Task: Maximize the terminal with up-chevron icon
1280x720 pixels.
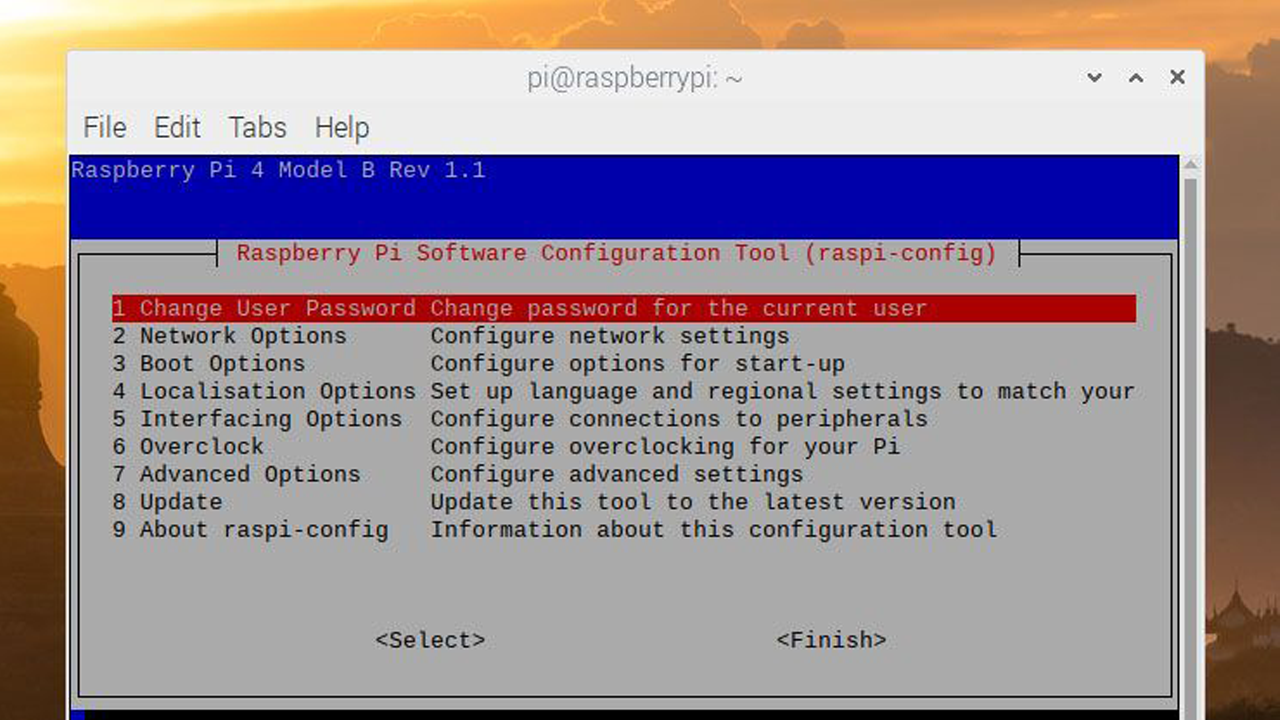Action: pos(1136,78)
